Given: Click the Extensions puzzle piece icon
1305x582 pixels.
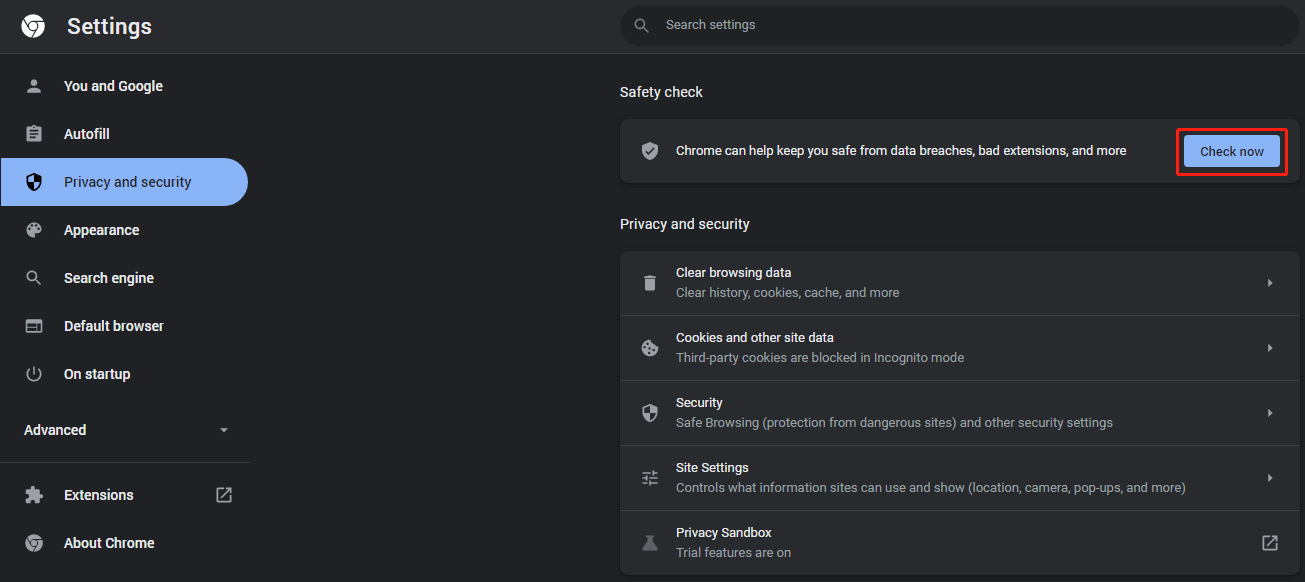Looking at the screenshot, I should pyautogui.click(x=34, y=495).
